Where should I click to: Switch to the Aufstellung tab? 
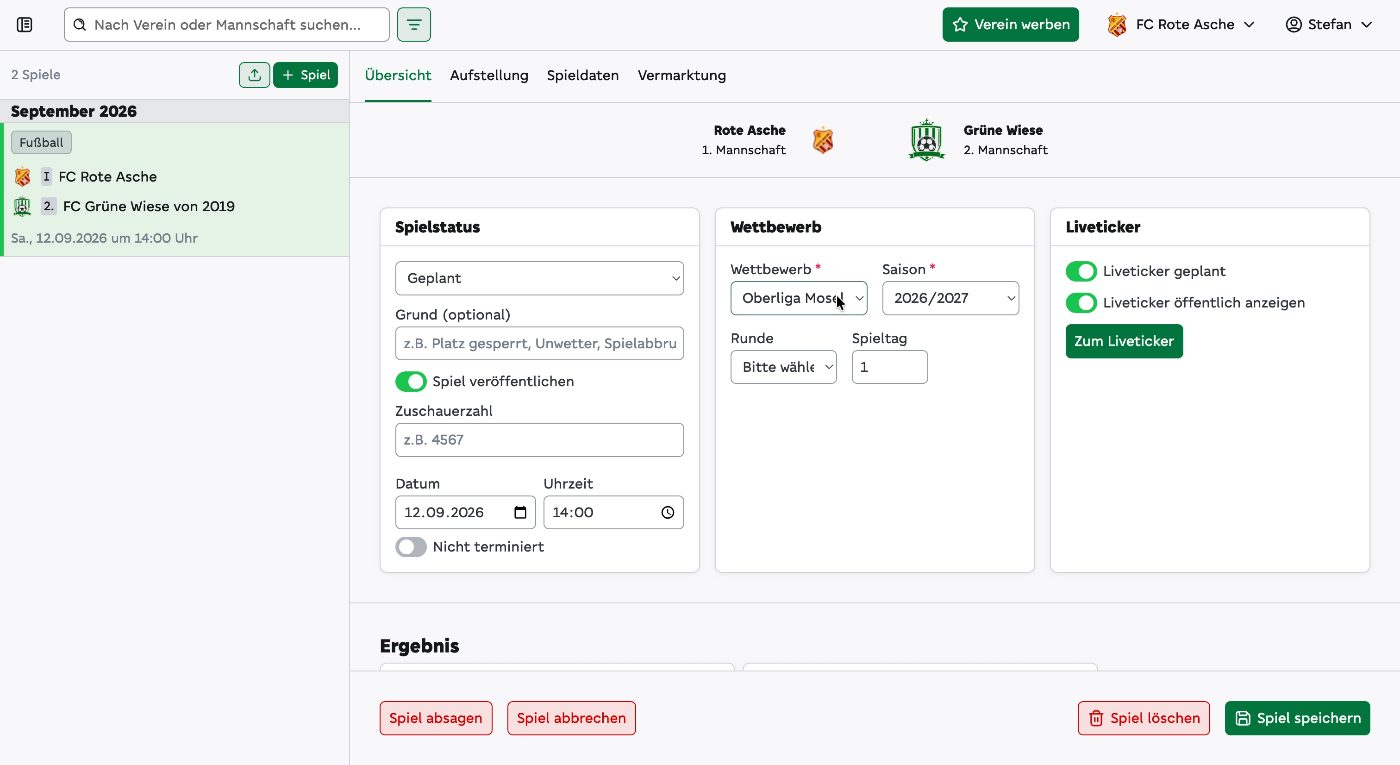(489, 76)
